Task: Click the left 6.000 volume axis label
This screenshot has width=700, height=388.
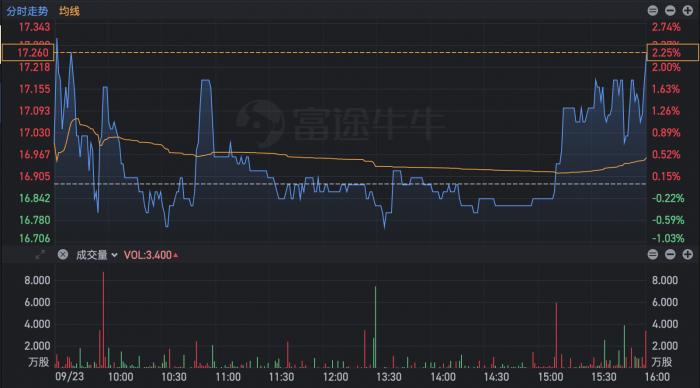Action: (37, 302)
